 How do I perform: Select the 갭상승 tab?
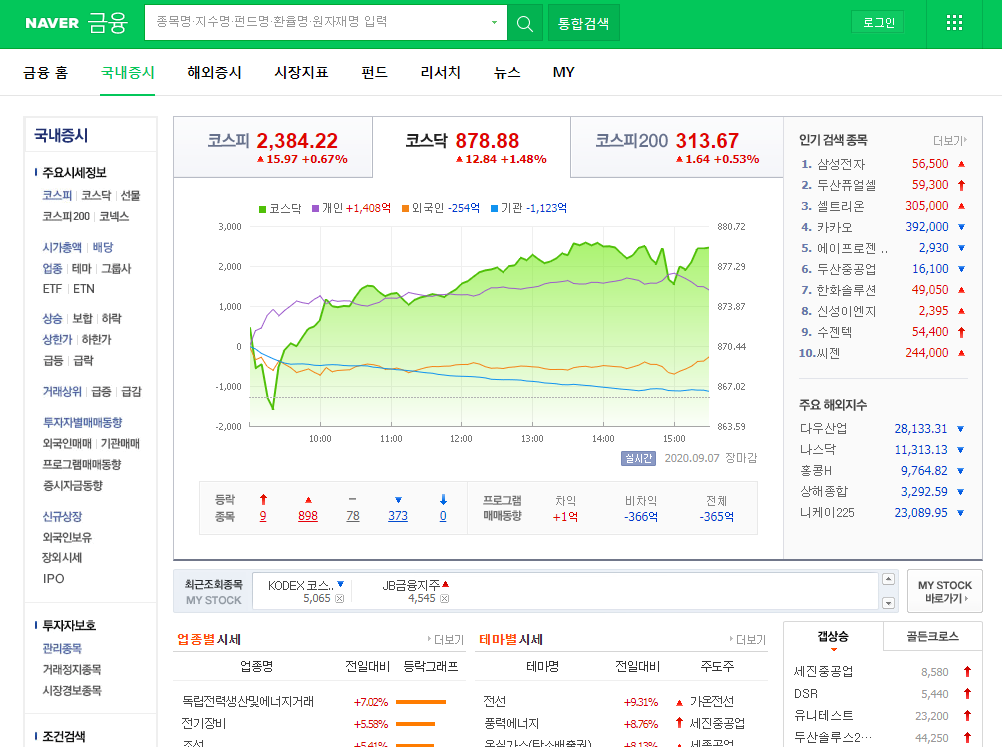tap(833, 636)
